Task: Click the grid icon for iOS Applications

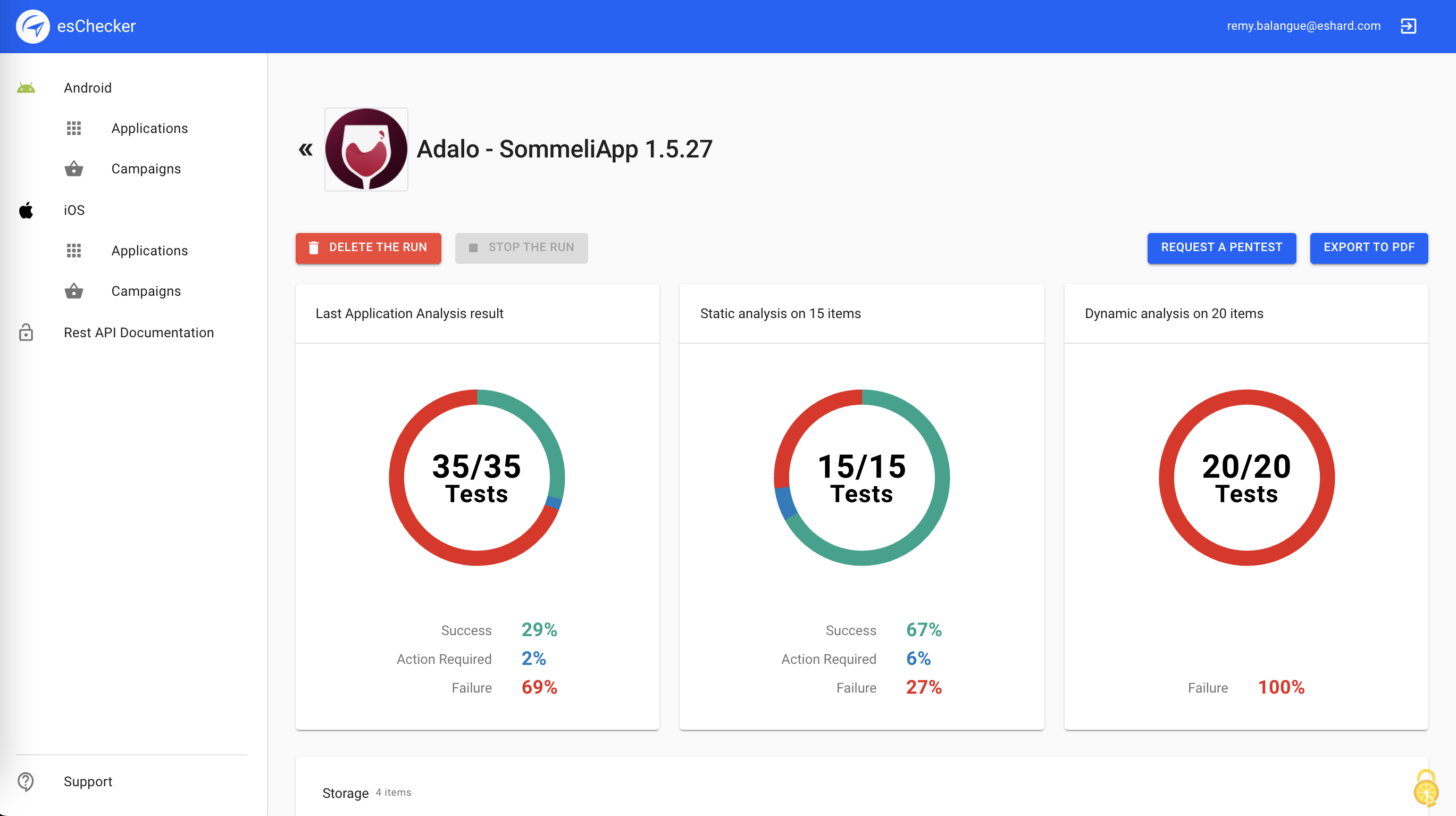Action: pyautogui.click(x=74, y=251)
